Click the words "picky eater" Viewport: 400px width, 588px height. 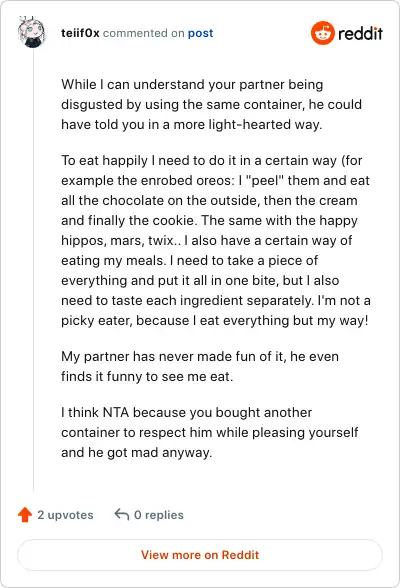[x=96, y=321]
